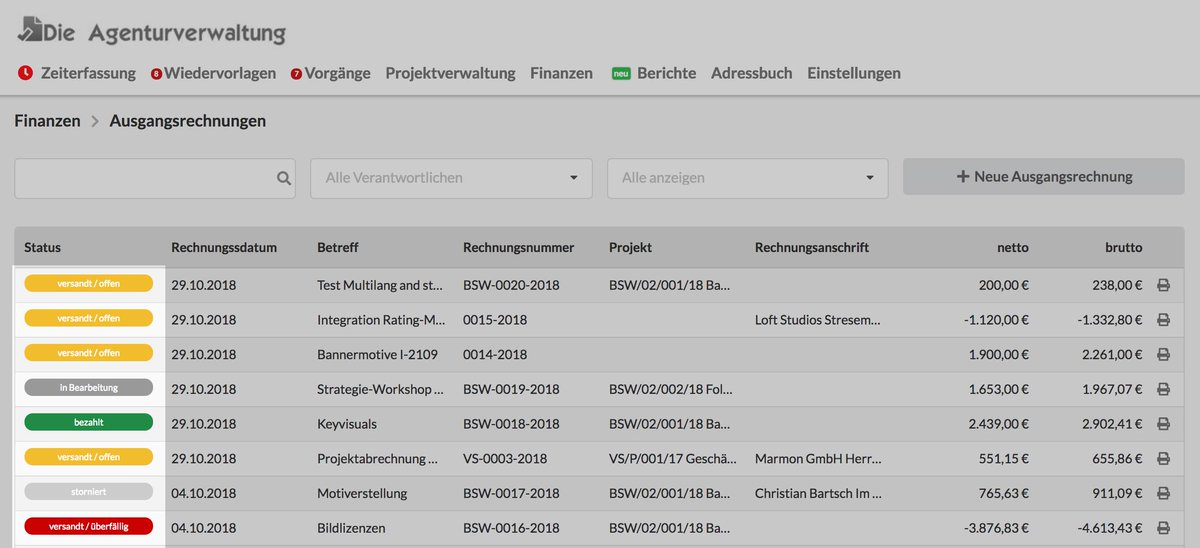The height and width of the screenshot is (548, 1200).
Task: Click the search magnifier icon
Action: [284, 178]
